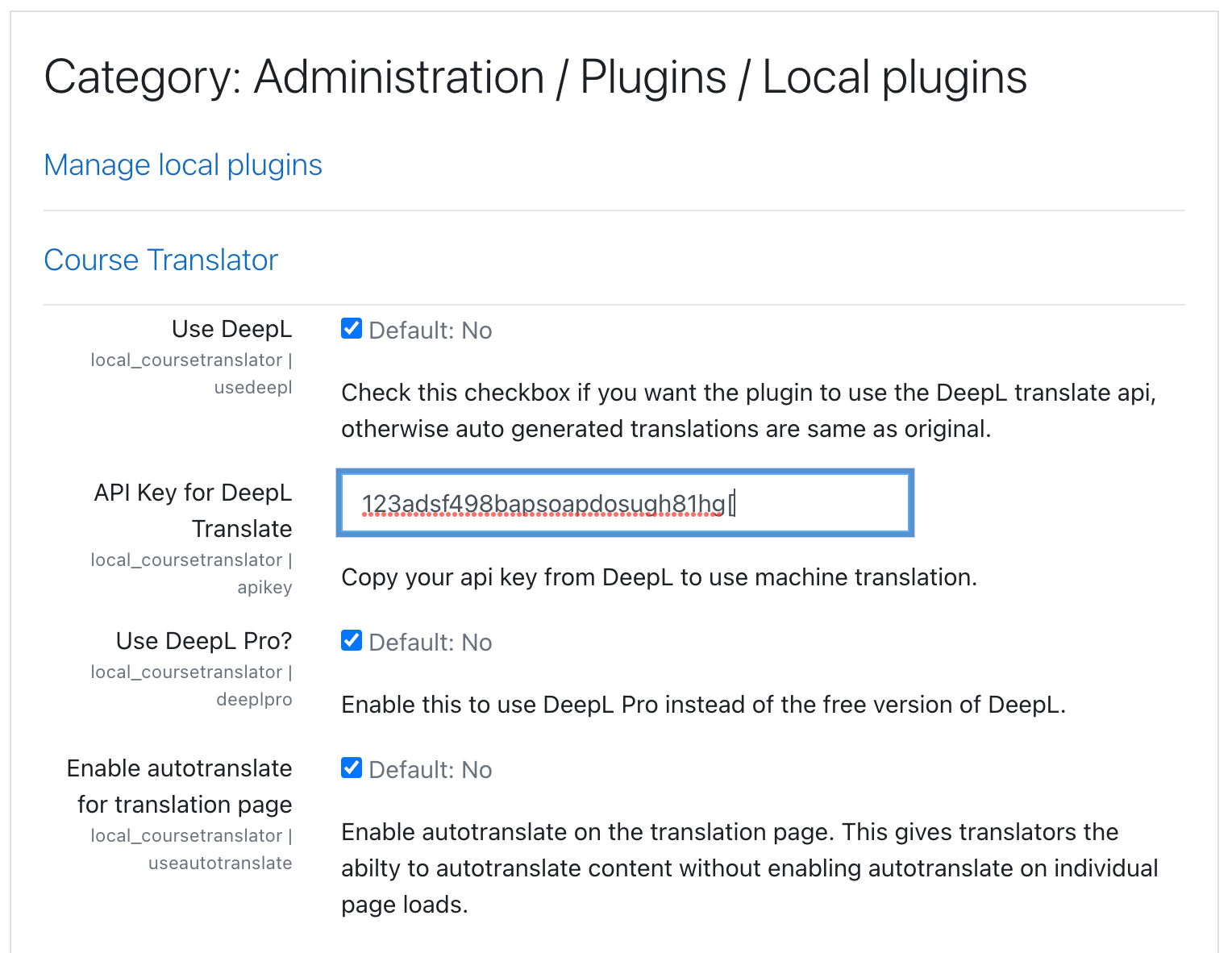1232x953 pixels.
Task: Toggle the Use DeepL Pro checkbox
Action: 352,640
